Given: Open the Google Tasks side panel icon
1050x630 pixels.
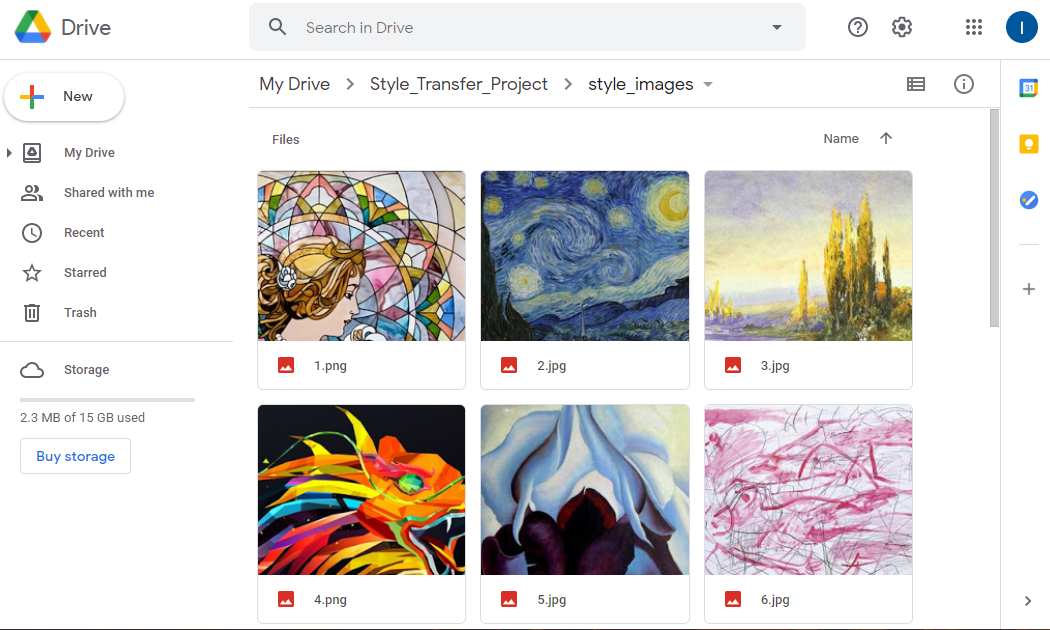Looking at the screenshot, I should pos(1029,200).
